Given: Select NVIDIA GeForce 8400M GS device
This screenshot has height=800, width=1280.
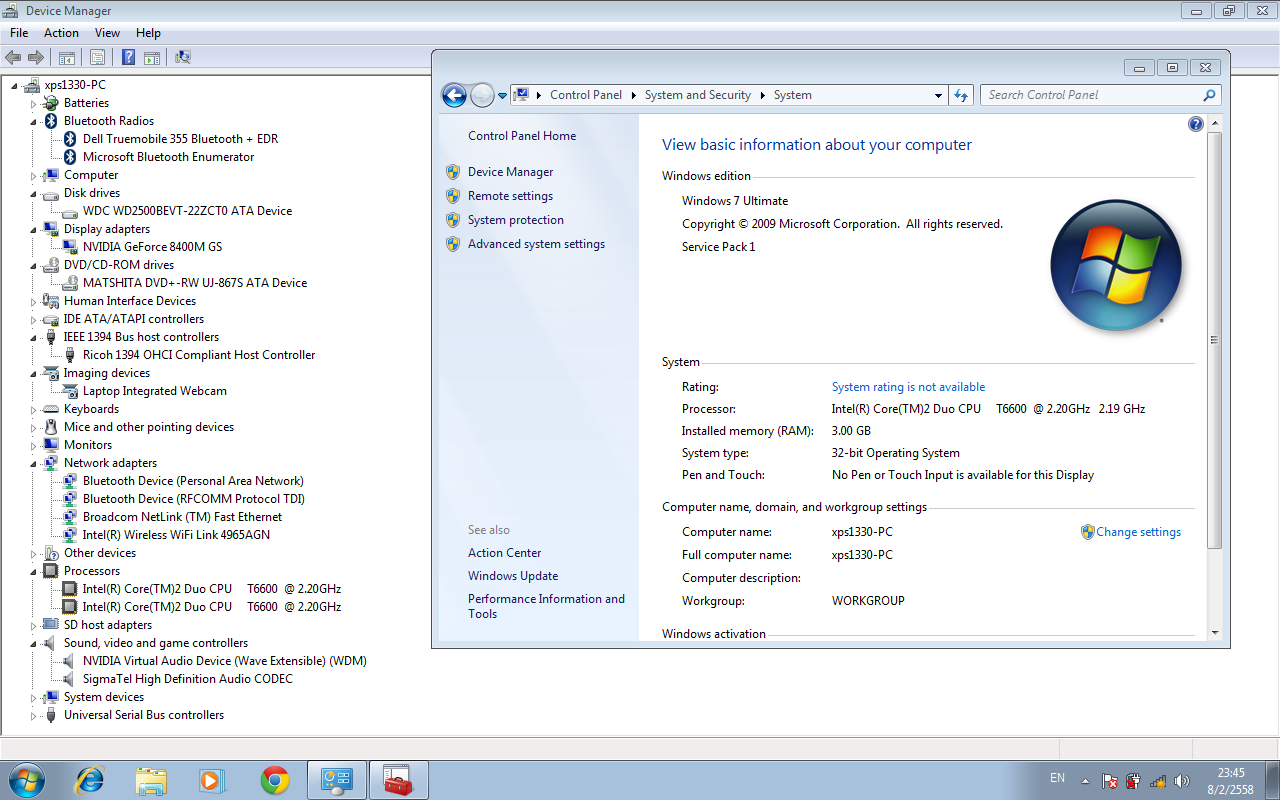Looking at the screenshot, I should (x=152, y=247).
